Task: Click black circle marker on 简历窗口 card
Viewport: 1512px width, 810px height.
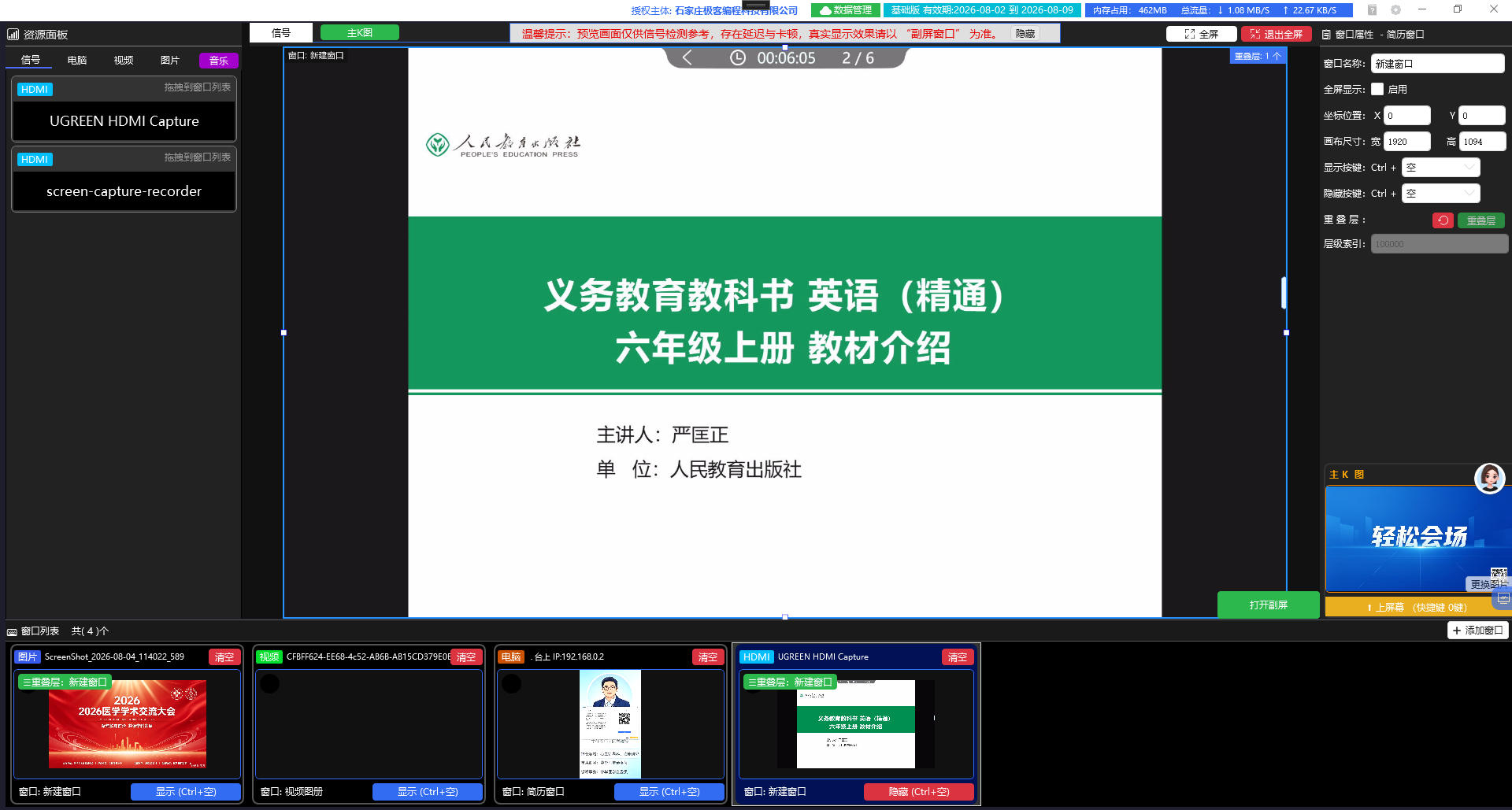Action: (512, 684)
